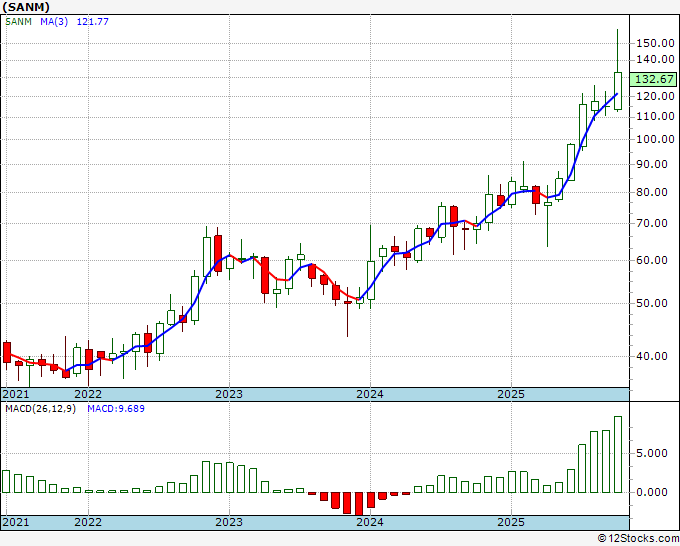Click the (SANM) chart title

point(26,7)
